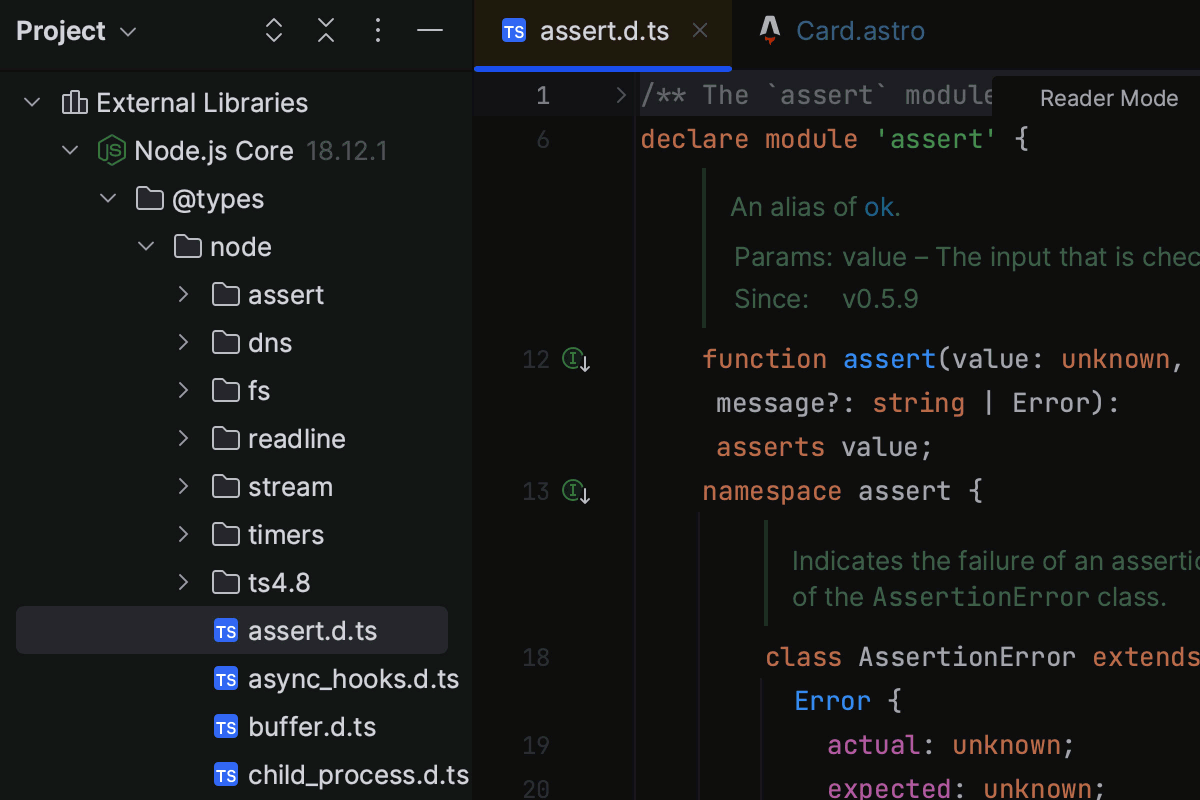The image size is (1200, 800).
Task: Click the implementation gutter marker at line 13
Action: pos(575,491)
